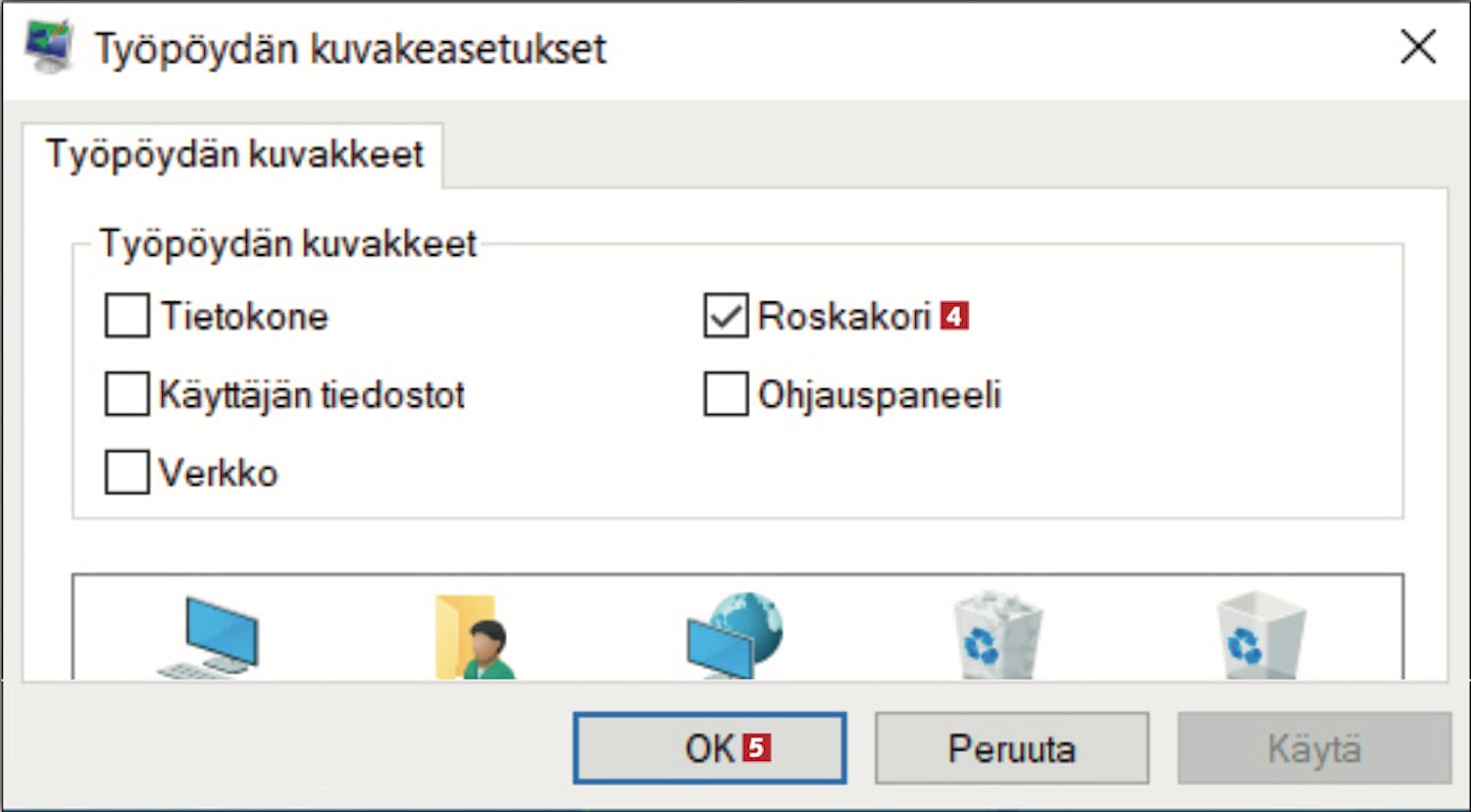Uncheck the Roskakori checkbox
This screenshot has width=1471, height=812.
pyautogui.click(x=726, y=316)
